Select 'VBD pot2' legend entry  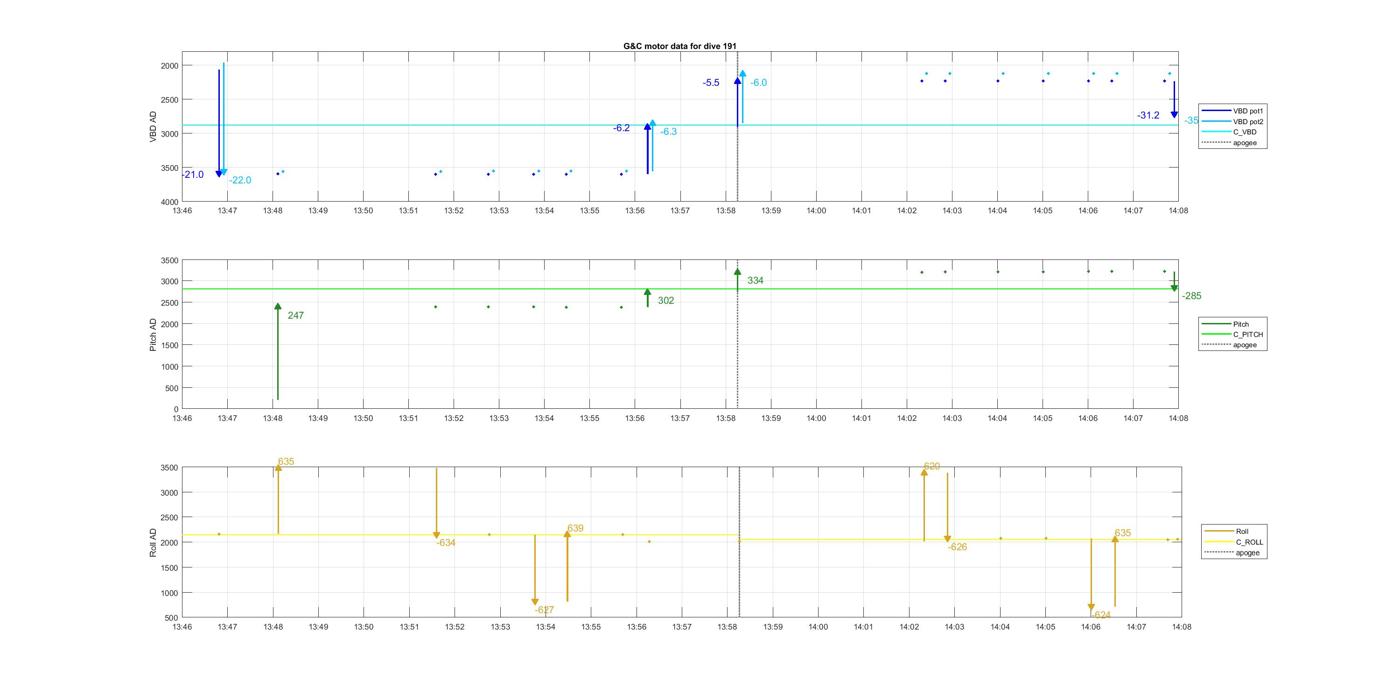1249,121
